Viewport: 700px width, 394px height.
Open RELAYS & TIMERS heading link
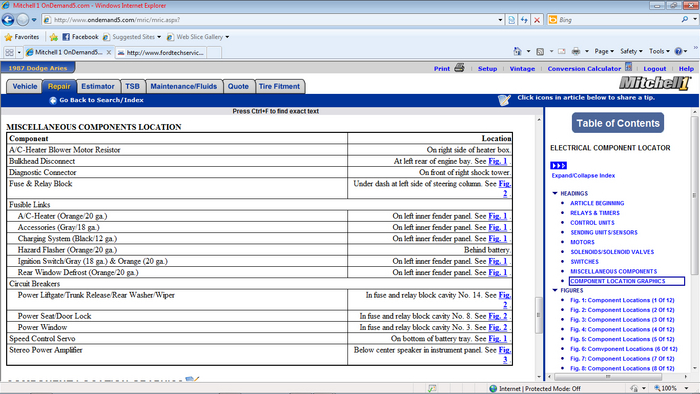click(595, 213)
